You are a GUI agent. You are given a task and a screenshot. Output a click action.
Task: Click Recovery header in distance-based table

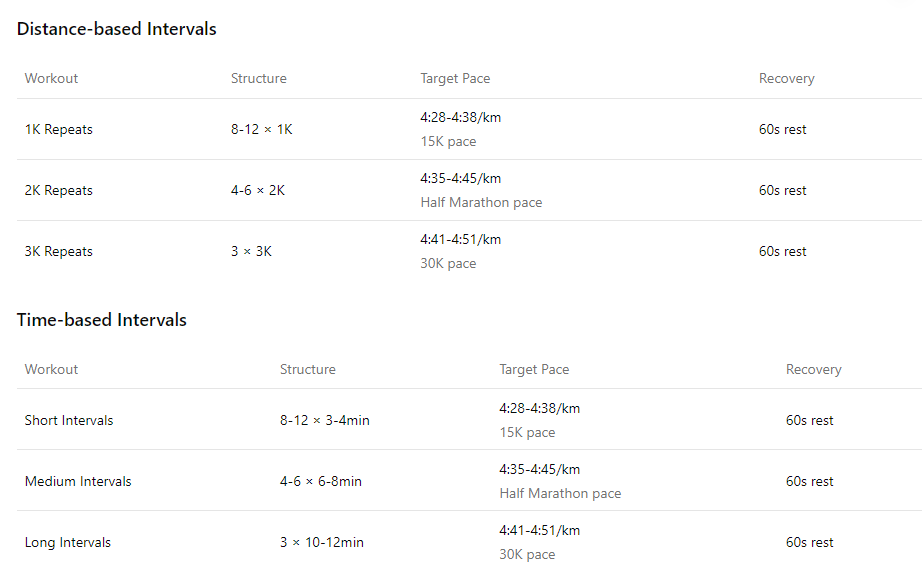[787, 79]
